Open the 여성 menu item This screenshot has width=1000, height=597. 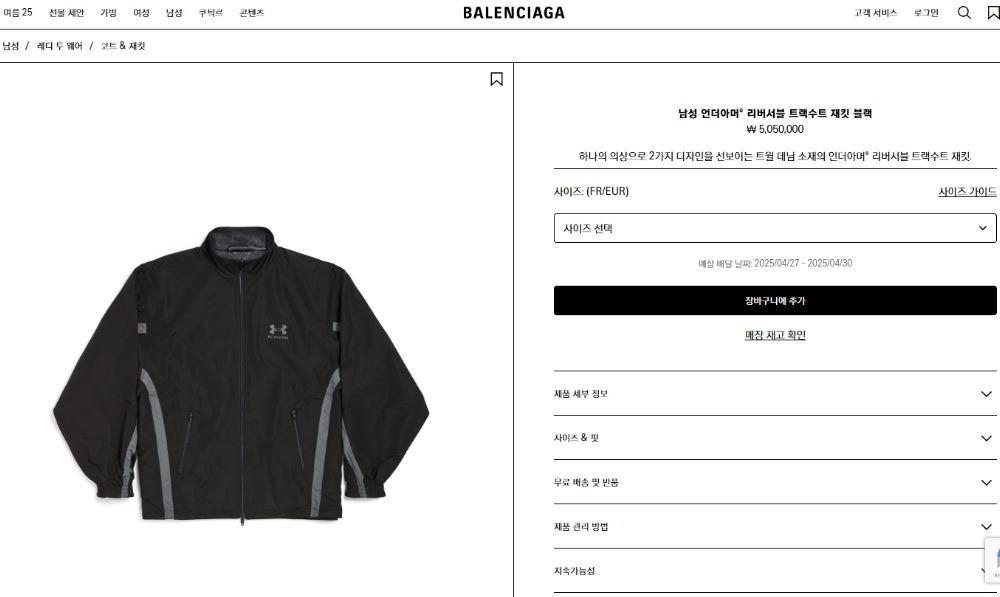click(x=141, y=13)
